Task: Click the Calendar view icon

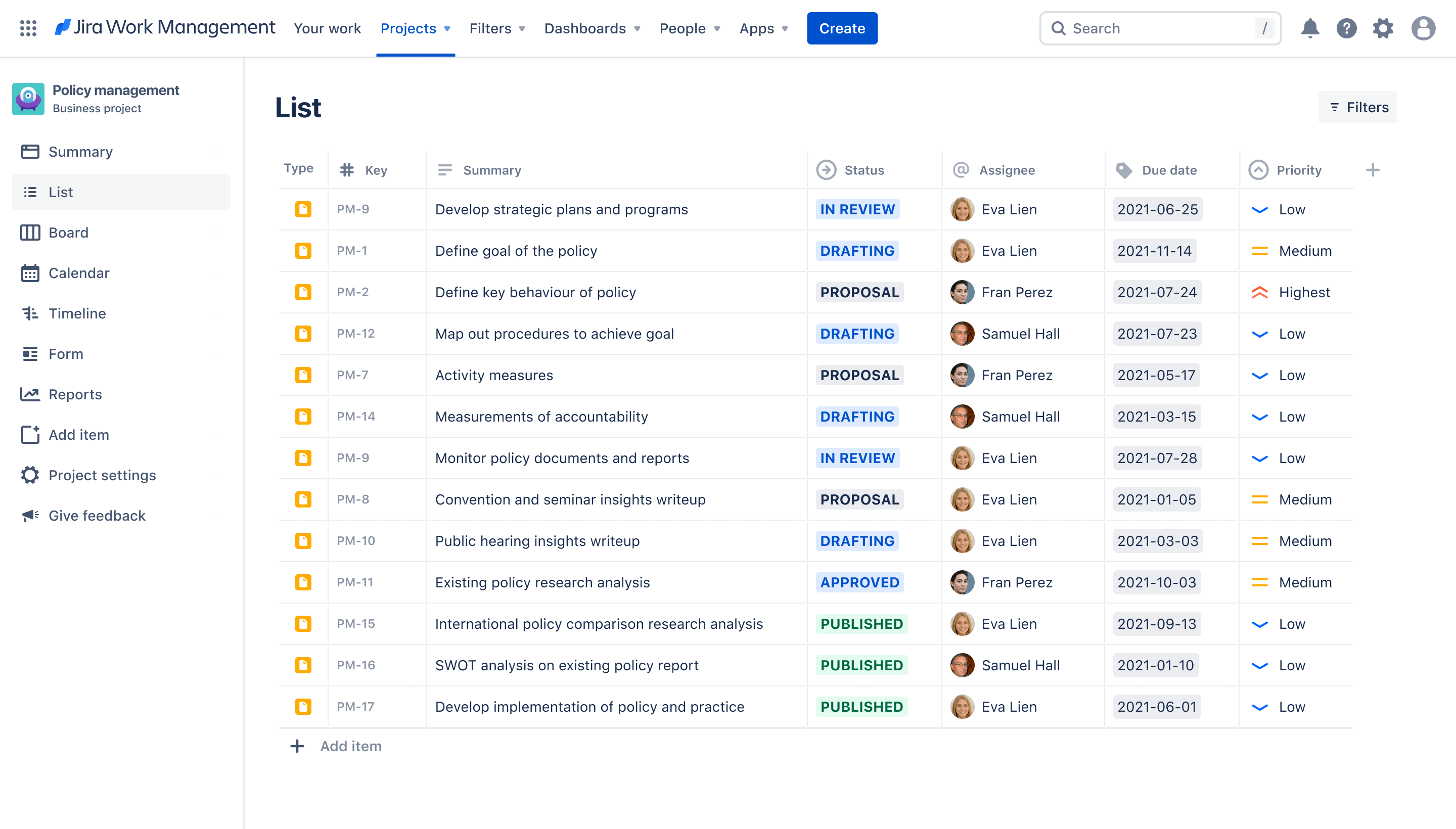Action: pos(28,272)
